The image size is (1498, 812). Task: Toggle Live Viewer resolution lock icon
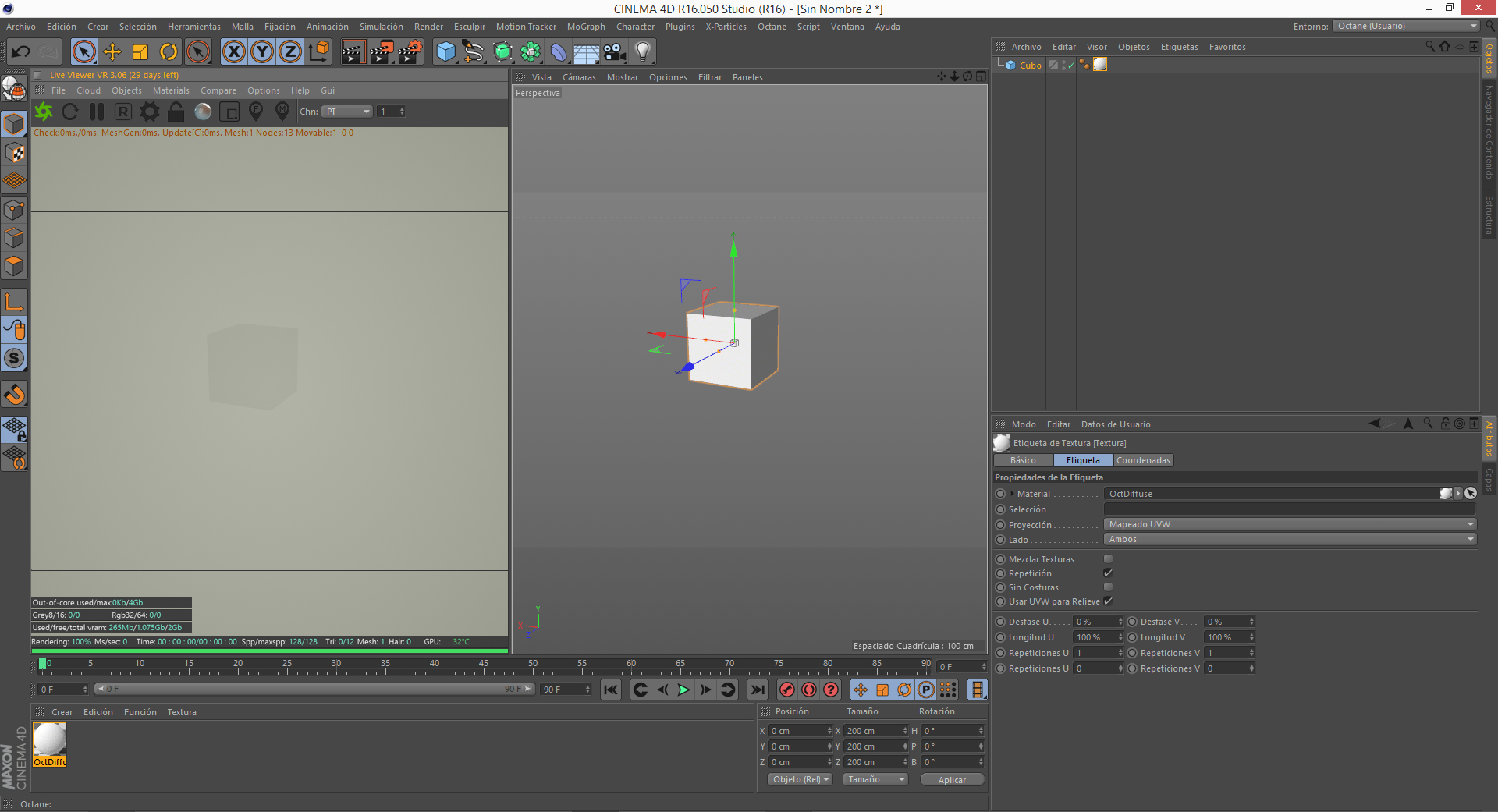tap(176, 112)
